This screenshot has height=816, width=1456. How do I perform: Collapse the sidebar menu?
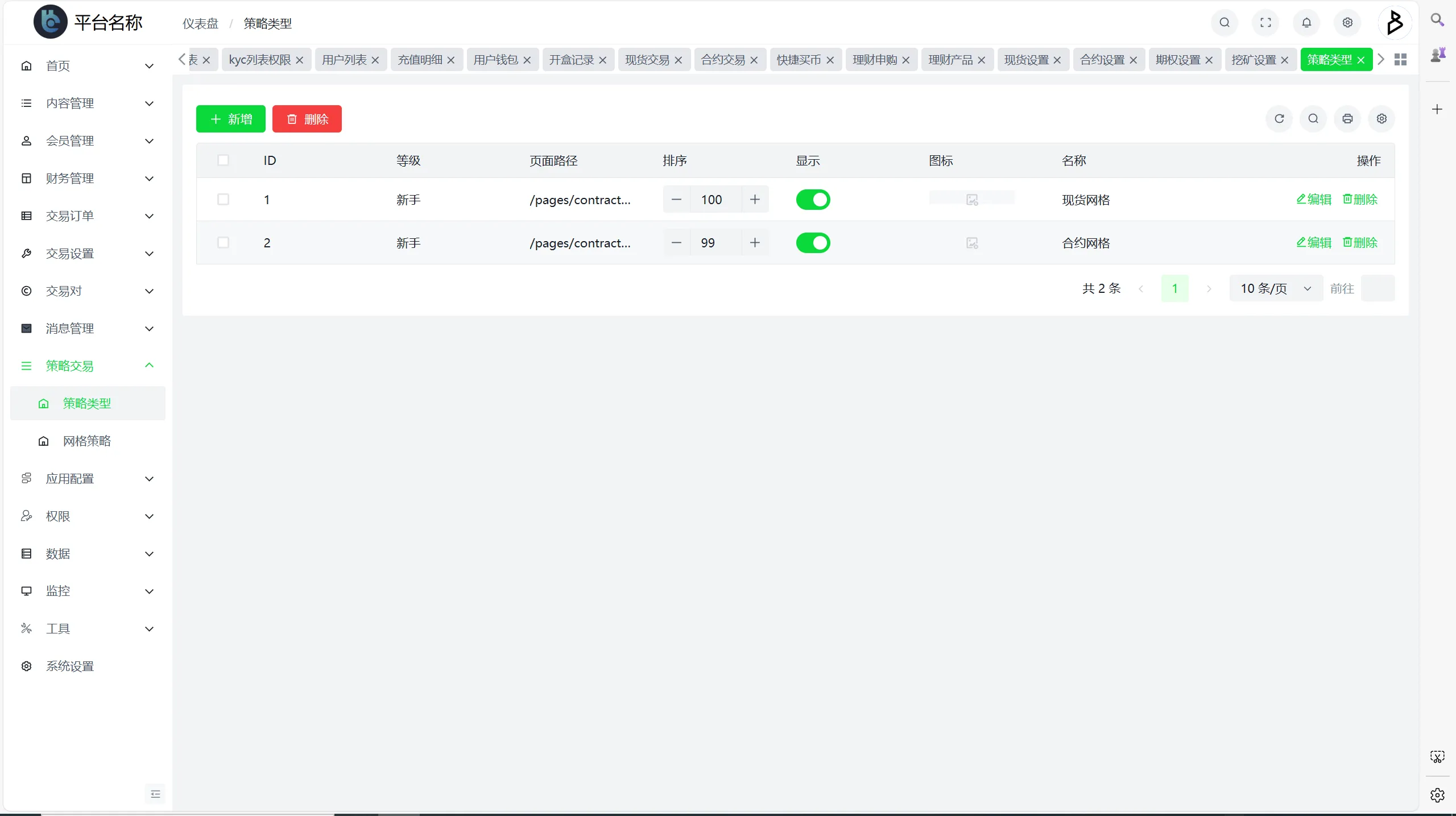point(155,794)
